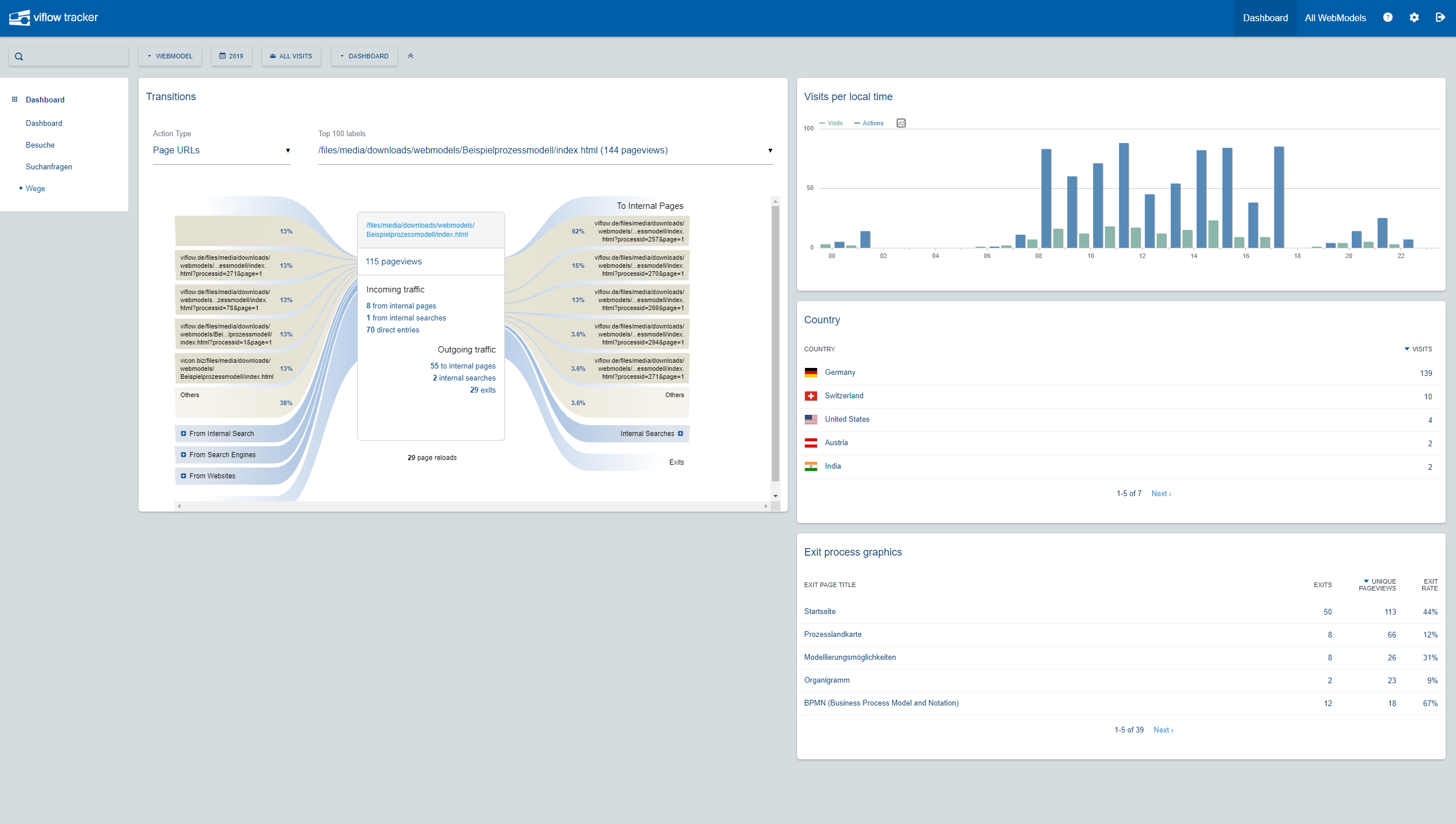Click the vertical scrollbar in Transitions panel
This screenshot has height=824, width=1456.
pos(775,343)
